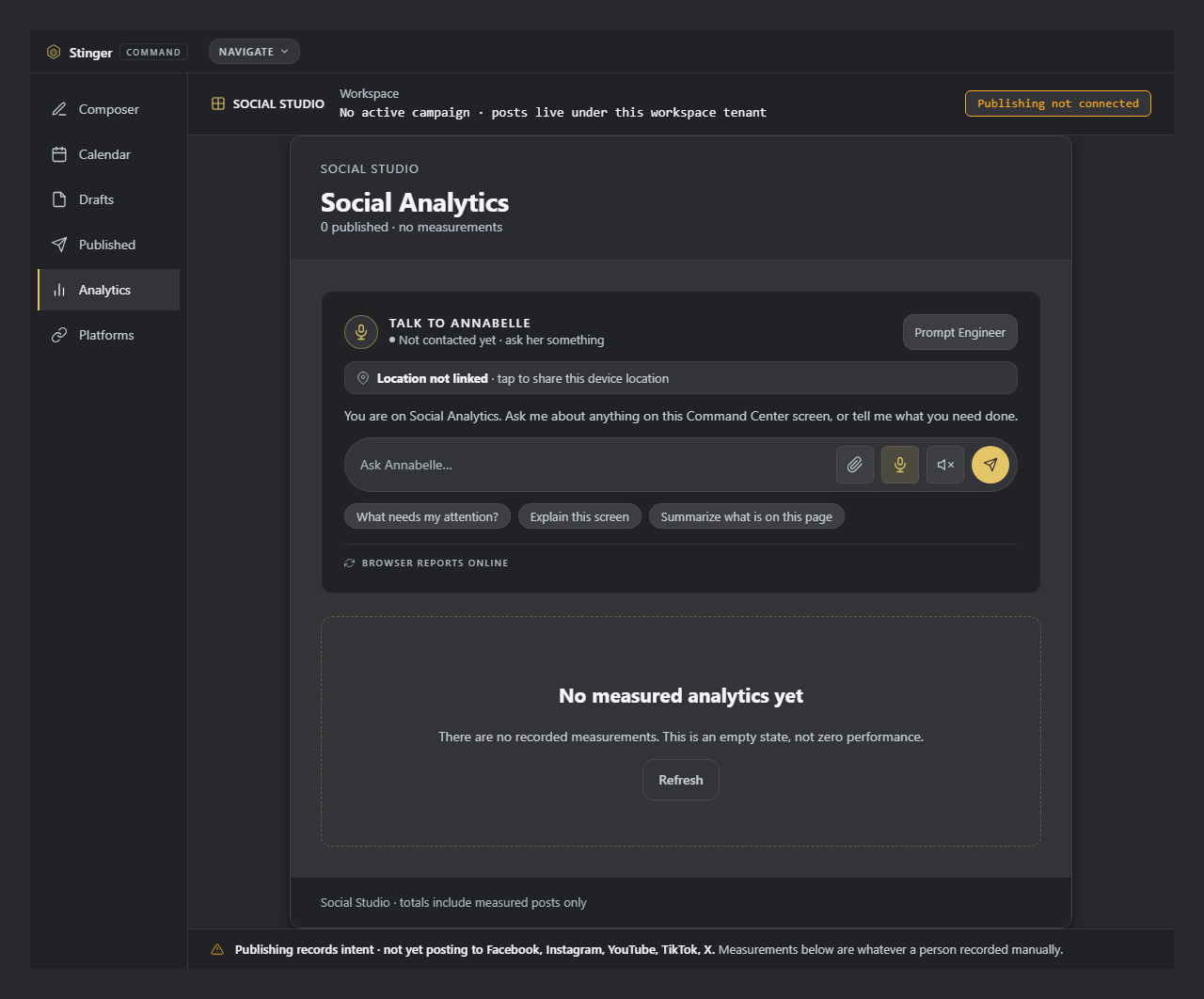Click the Social Studio grid icon
1204x999 pixels.
pyautogui.click(x=218, y=103)
